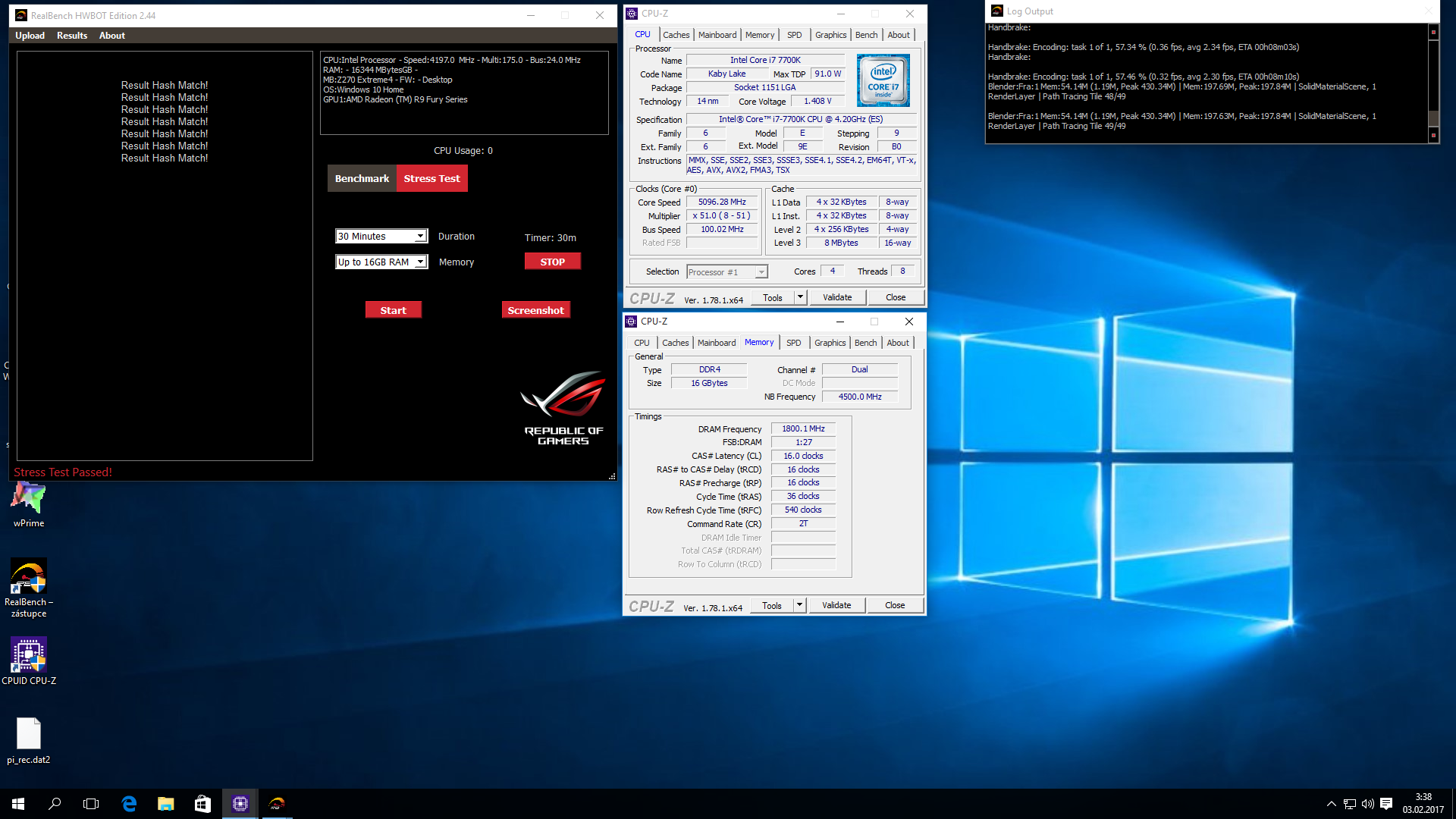Viewport: 1456px width, 819px height.
Task: Open the Results menu in RealBench
Action: tap(72, 36)
